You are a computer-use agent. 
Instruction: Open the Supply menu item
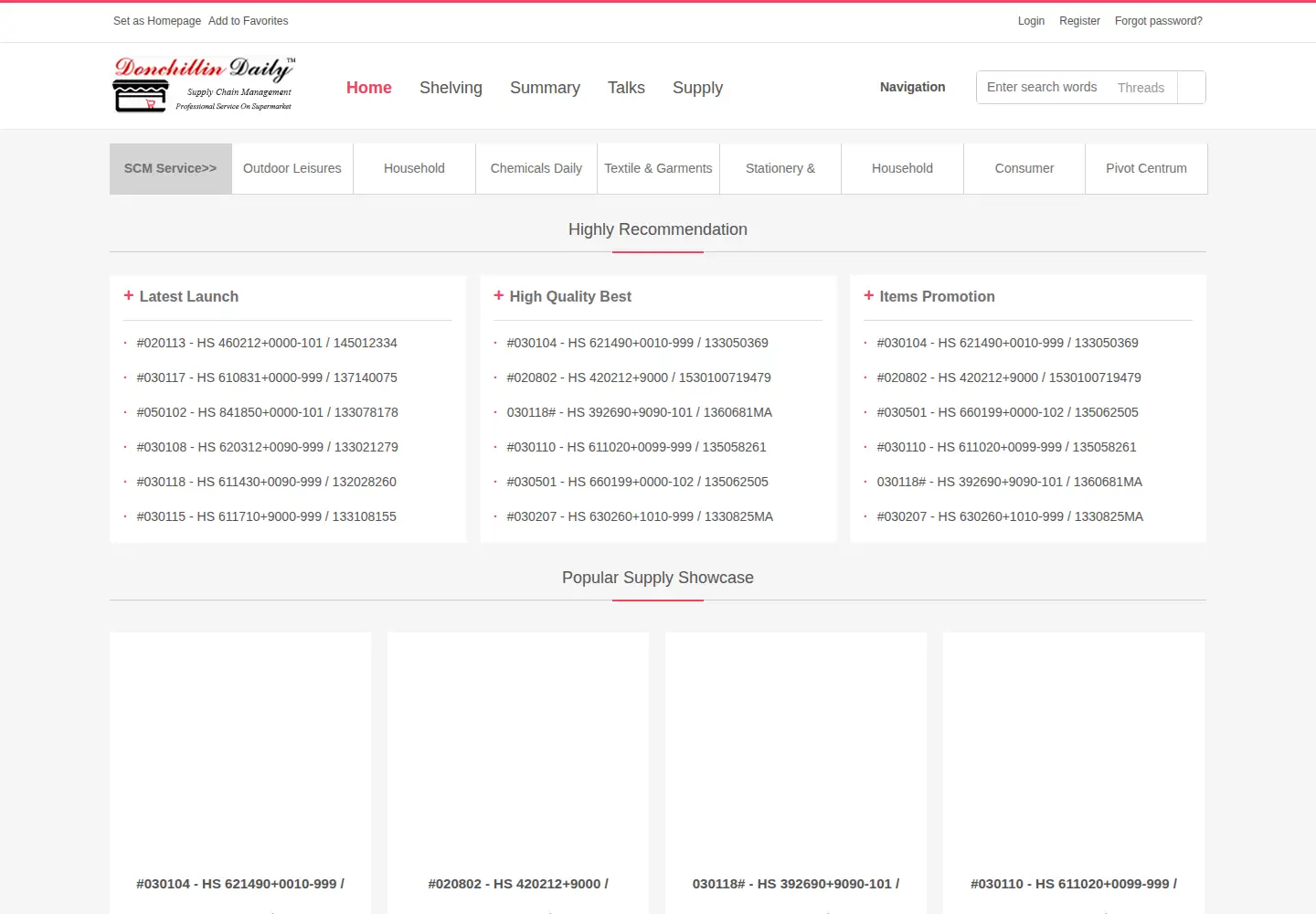coord(697,88)
